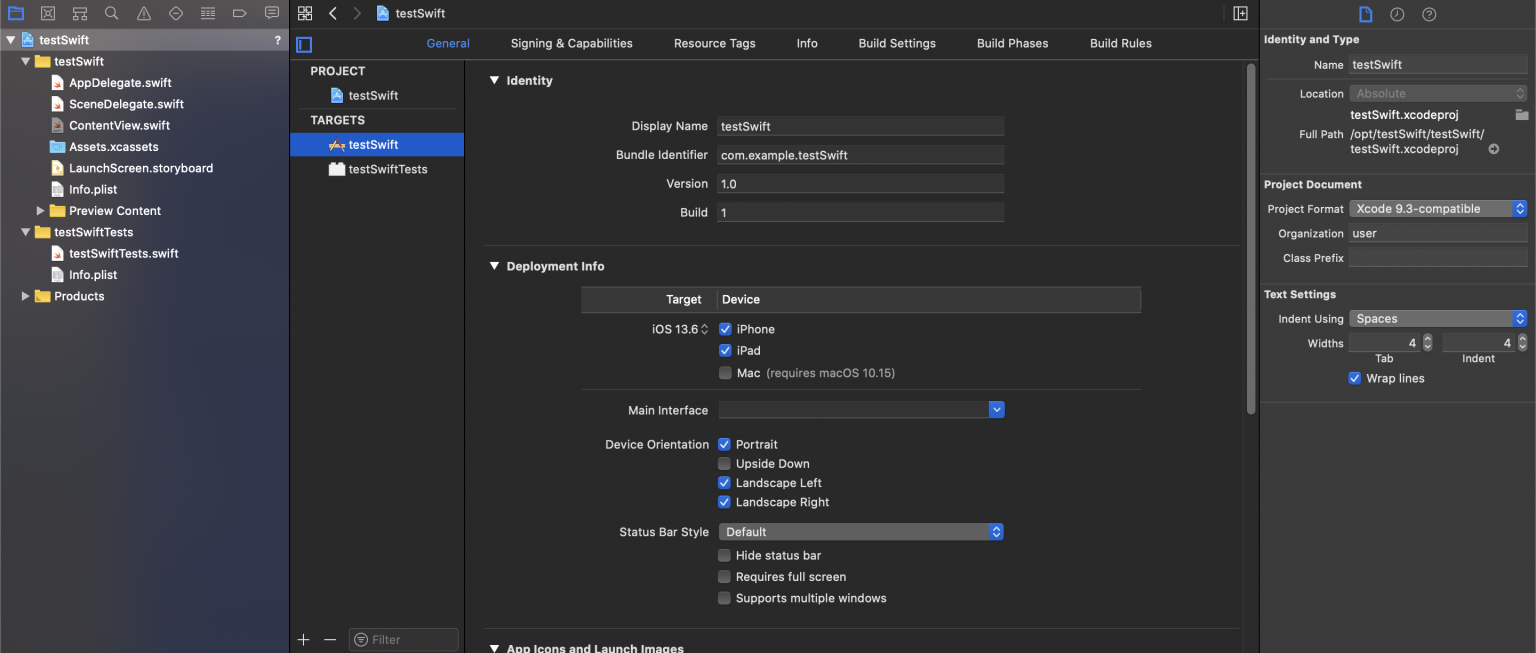The width and height of the screenshot is (1536, 653).
Task: Click the Bundle Identifier text field
Action: (x=860, y=155)
